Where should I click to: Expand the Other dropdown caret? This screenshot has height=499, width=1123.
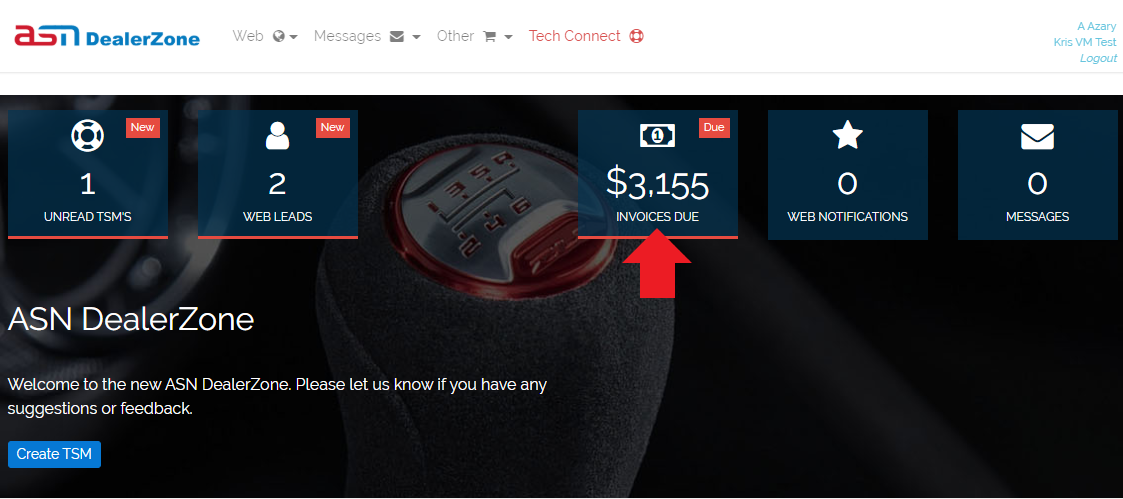pos(509,37)
